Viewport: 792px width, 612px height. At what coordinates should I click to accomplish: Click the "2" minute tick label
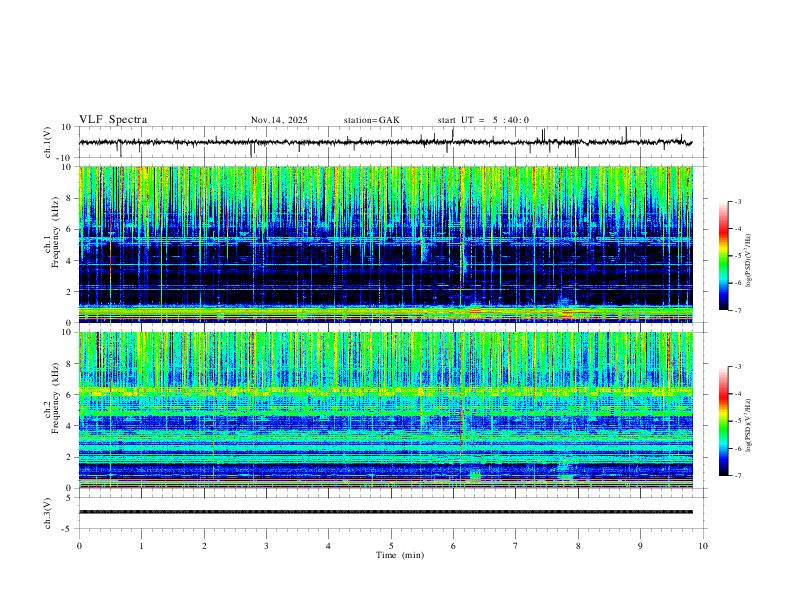204,546
